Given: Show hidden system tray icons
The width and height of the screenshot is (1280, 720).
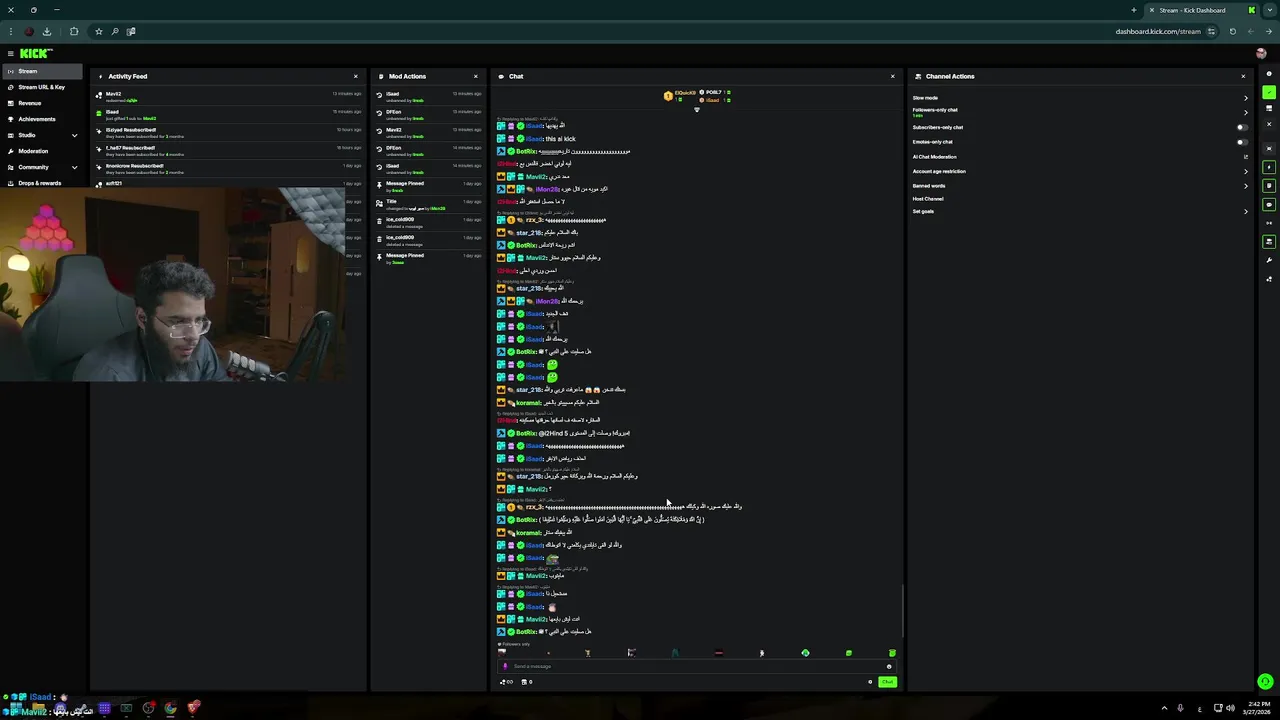Looking at the screenshot, I should click(1163, 708).
